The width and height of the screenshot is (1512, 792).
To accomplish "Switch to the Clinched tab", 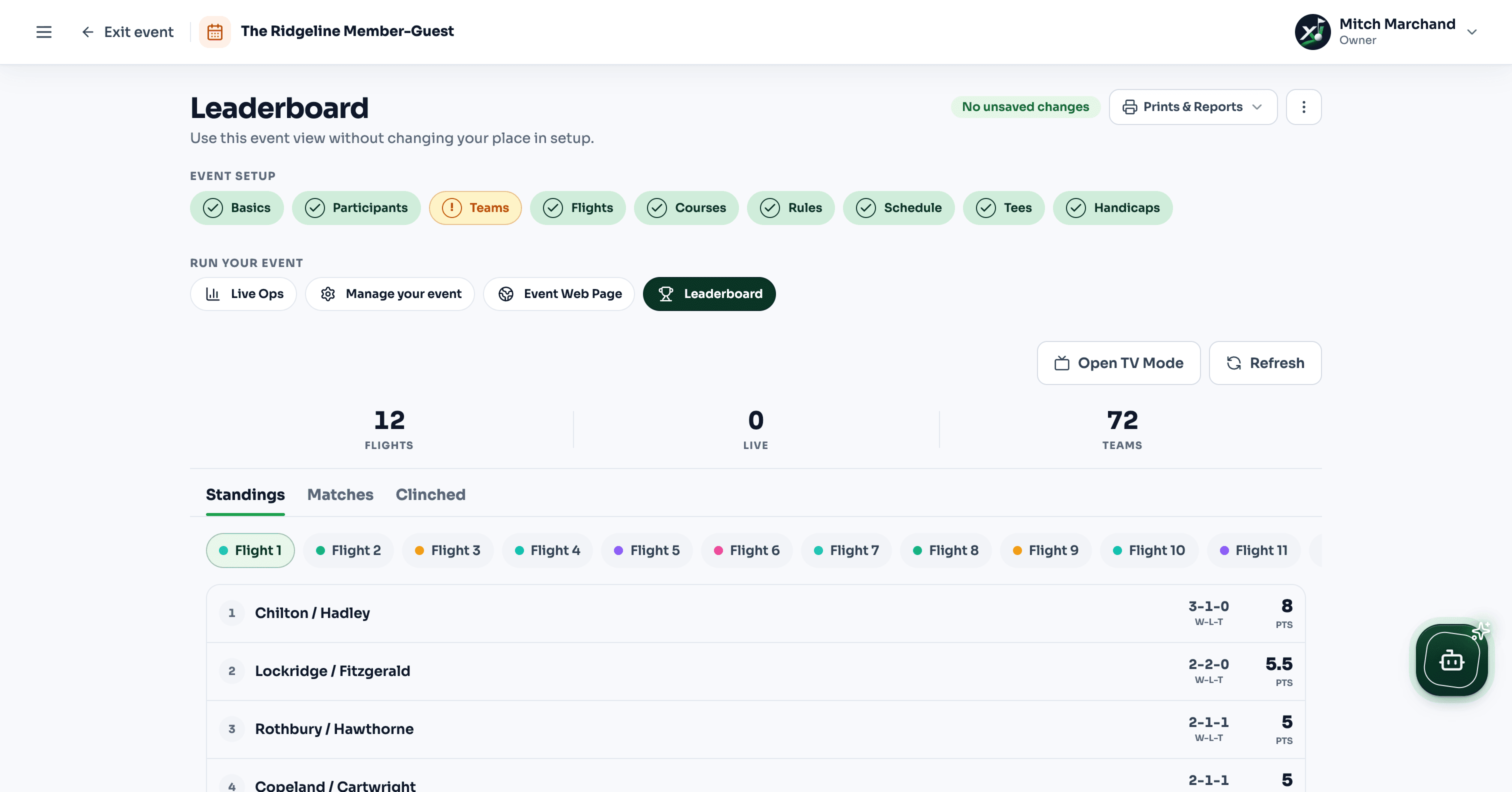I will (x=430, y=495).
